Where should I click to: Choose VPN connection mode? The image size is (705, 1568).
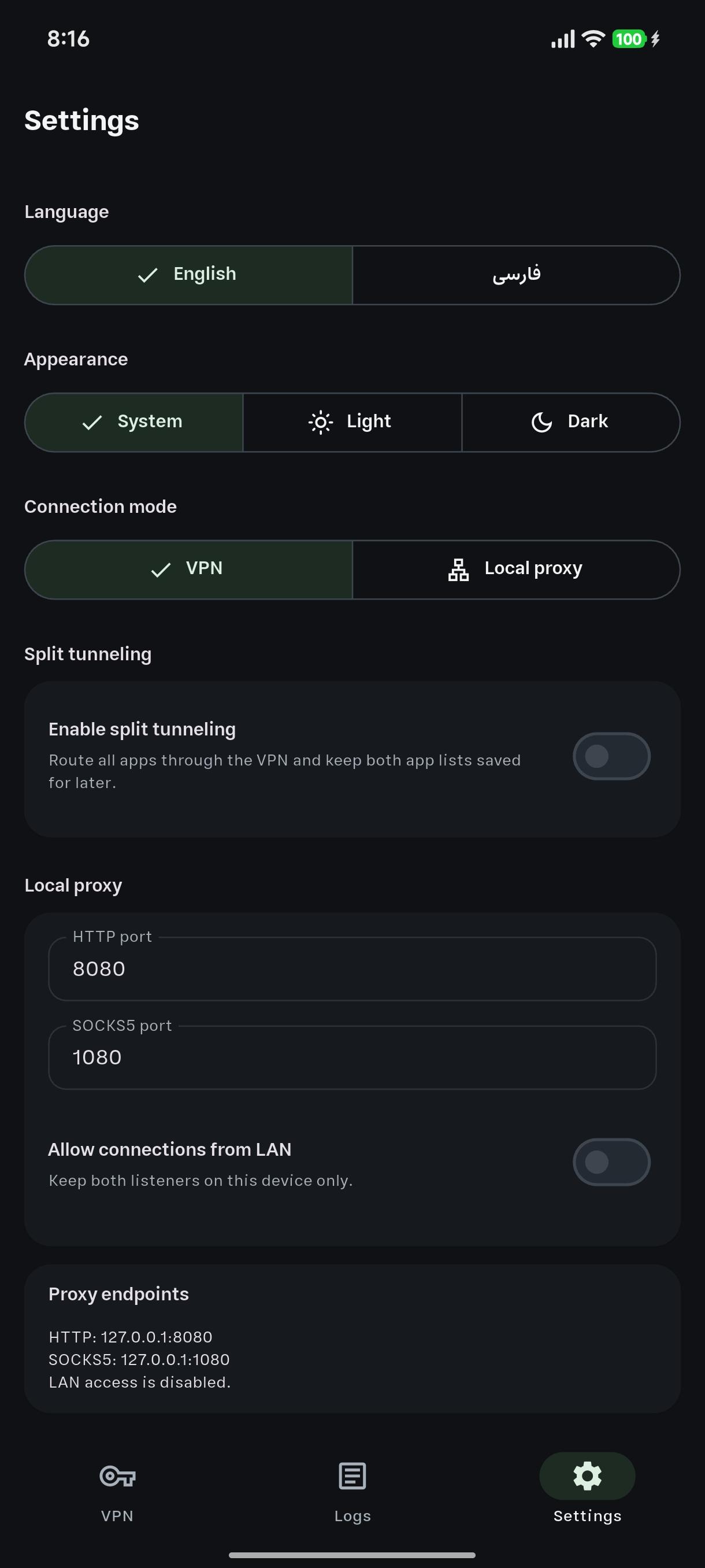pos(188,569)
